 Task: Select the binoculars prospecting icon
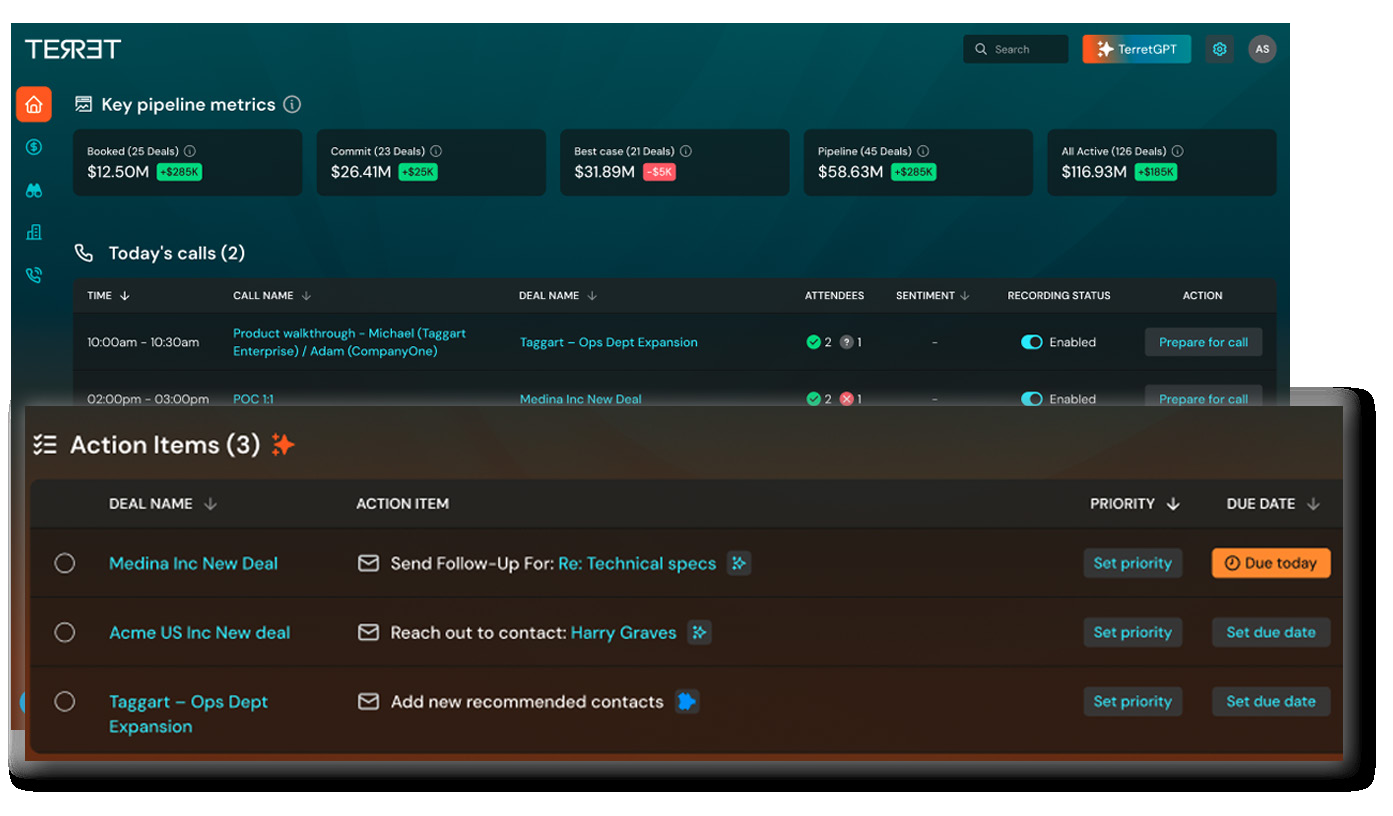(33, 189)
